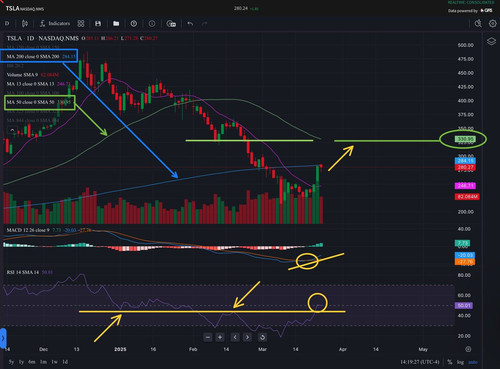Set the range to 1w
500x369 pixels.
pyautogui.click(x=54, y=362)
